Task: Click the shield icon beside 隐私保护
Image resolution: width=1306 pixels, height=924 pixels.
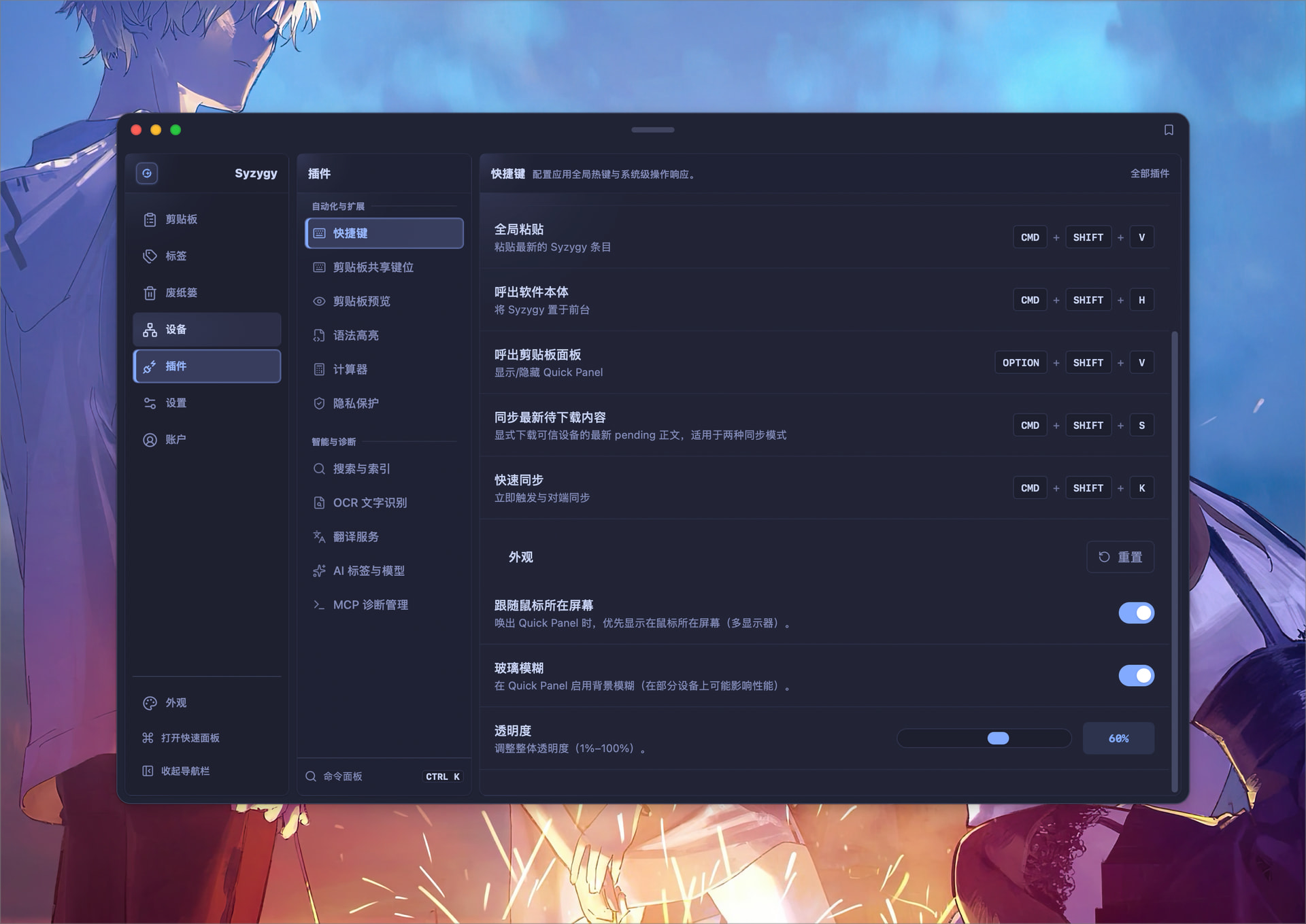Action: pos(319,403)
